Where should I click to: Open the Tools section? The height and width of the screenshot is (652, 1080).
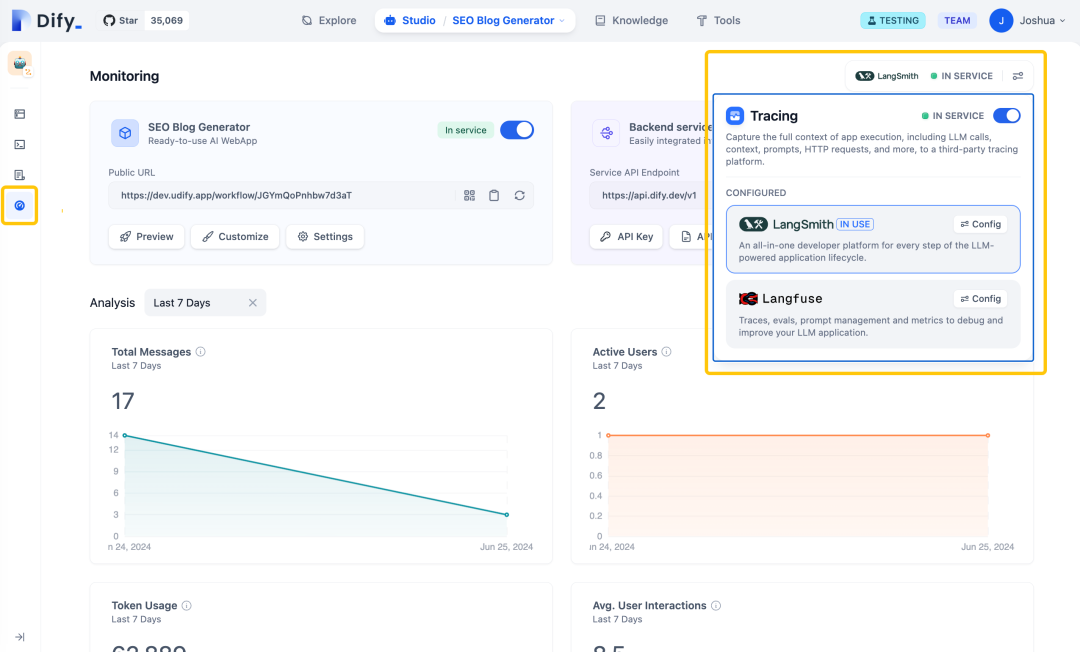718,19
